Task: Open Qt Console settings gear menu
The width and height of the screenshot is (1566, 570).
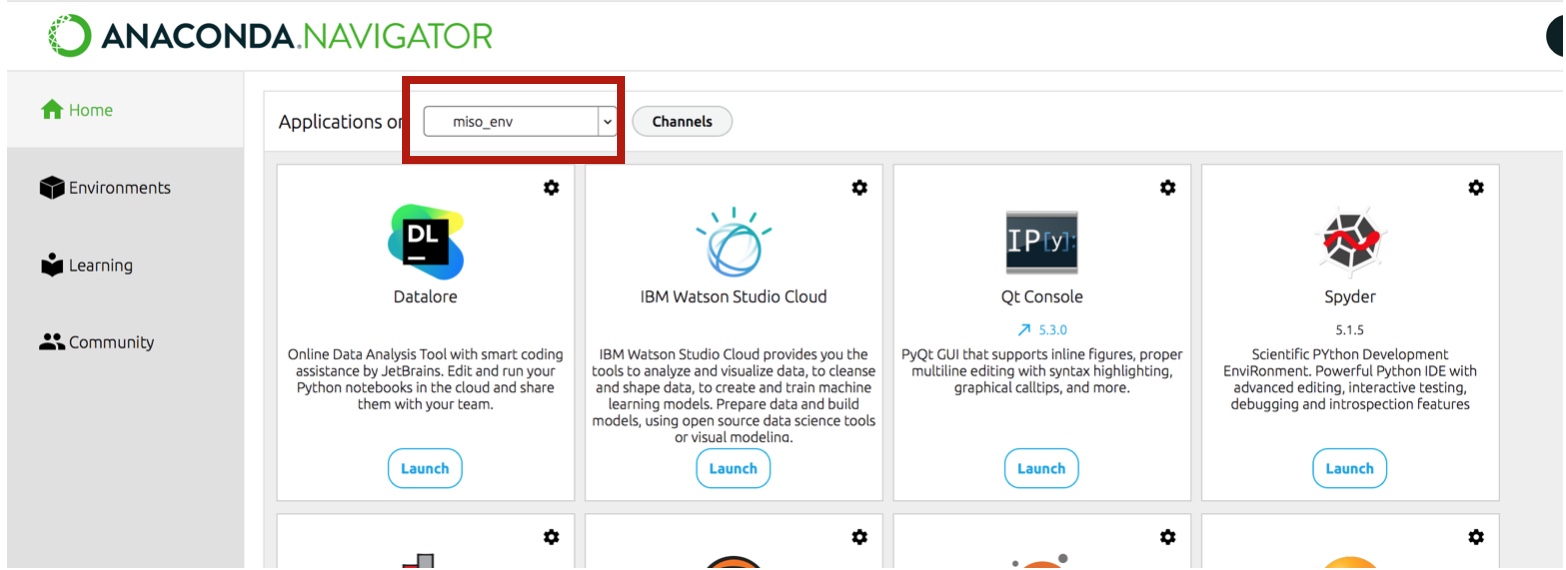Action: coord(1167,187)
